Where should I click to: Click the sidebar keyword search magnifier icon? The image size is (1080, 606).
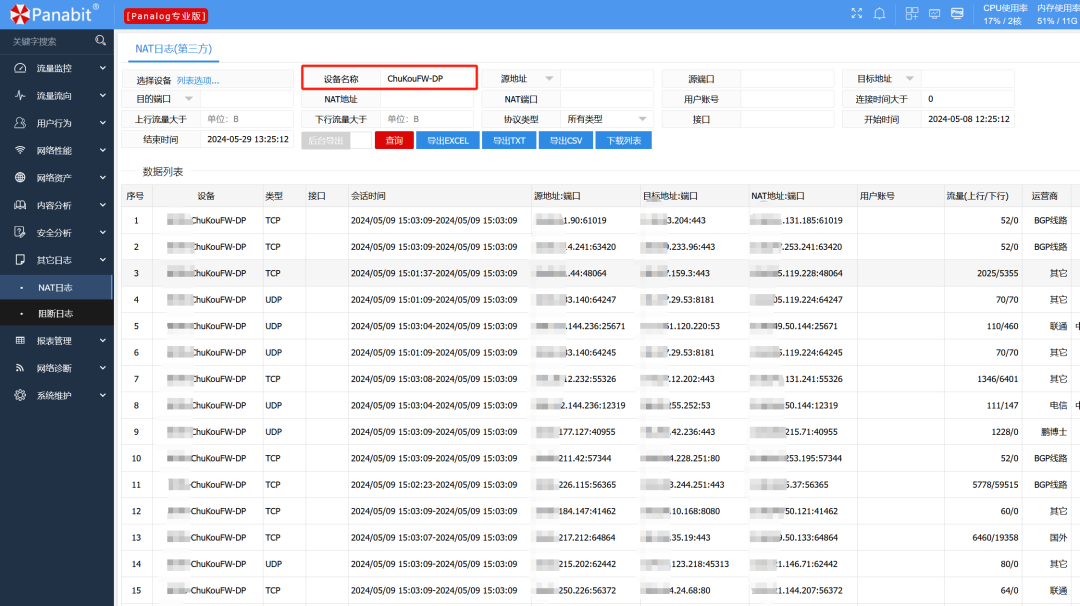click(x=101, y=41)
